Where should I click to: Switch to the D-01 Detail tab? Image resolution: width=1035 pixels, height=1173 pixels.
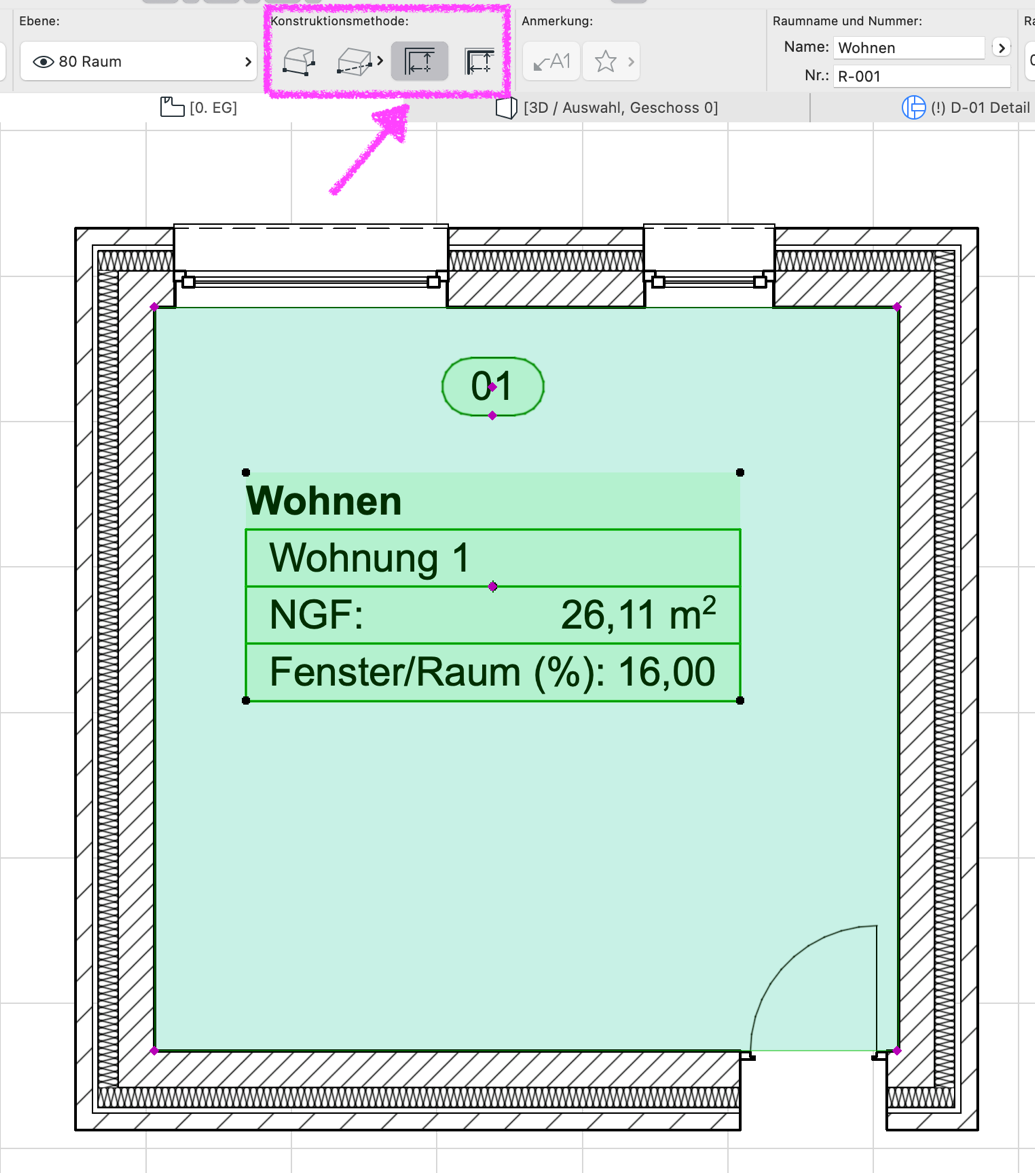click(967, 108)
